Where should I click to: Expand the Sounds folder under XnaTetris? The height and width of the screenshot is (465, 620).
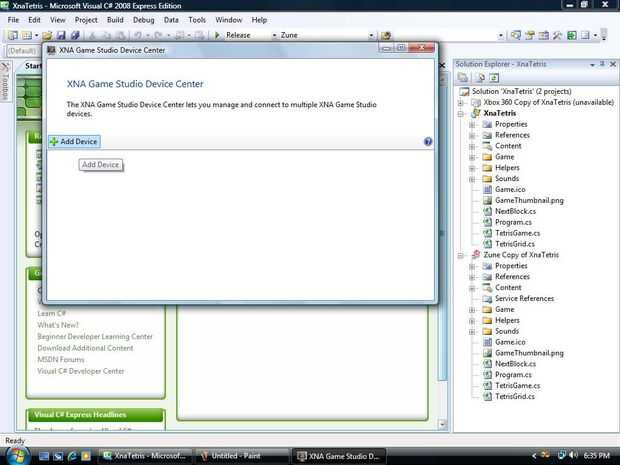tap(472, 180)
